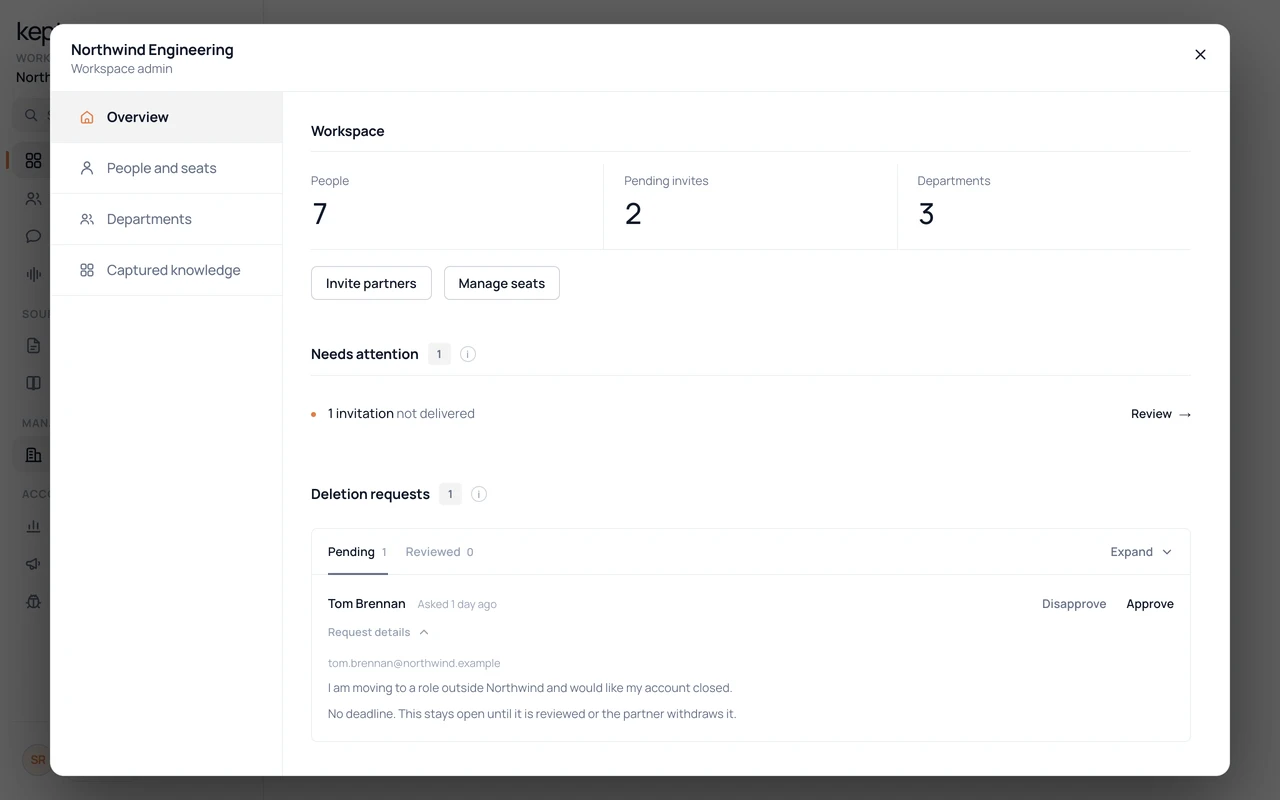Screen dimensions: 1280x800
Task: Approve Tom Brennan's deletion request
Action: tap(1150, 604)
